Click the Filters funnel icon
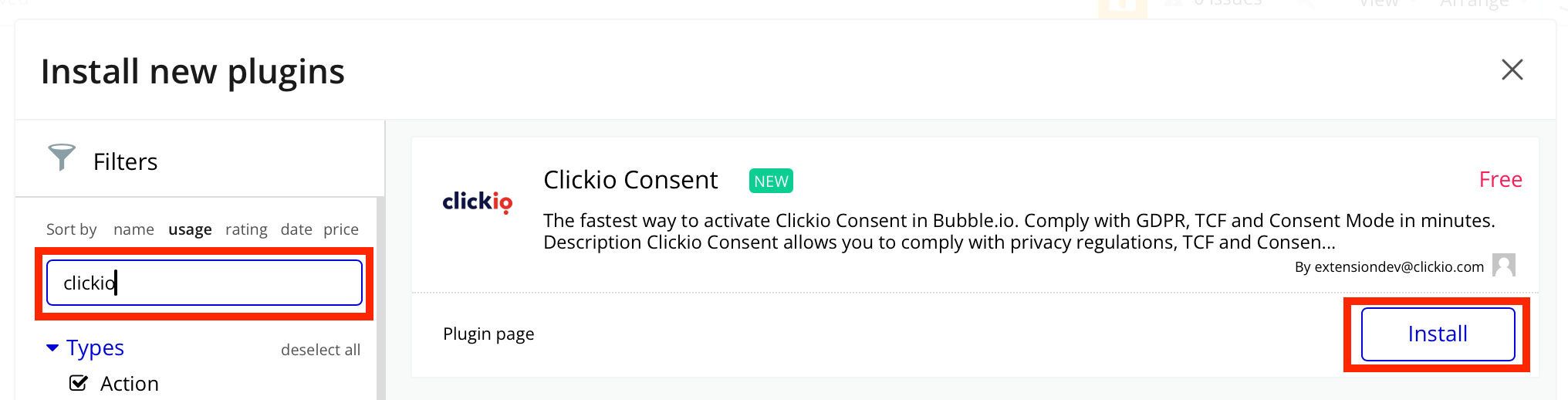 (62, 158)
